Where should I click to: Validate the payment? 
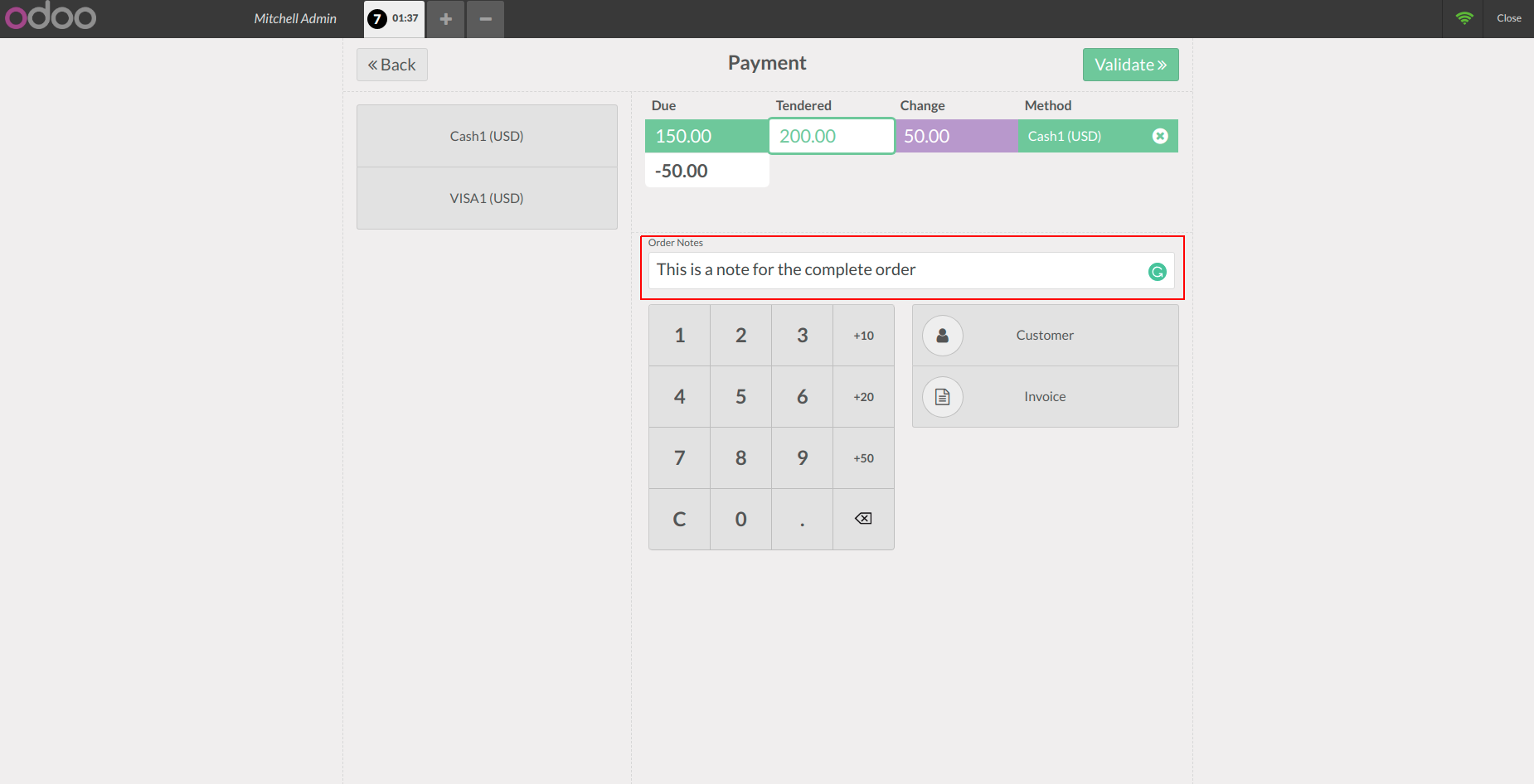[1130, 65]
